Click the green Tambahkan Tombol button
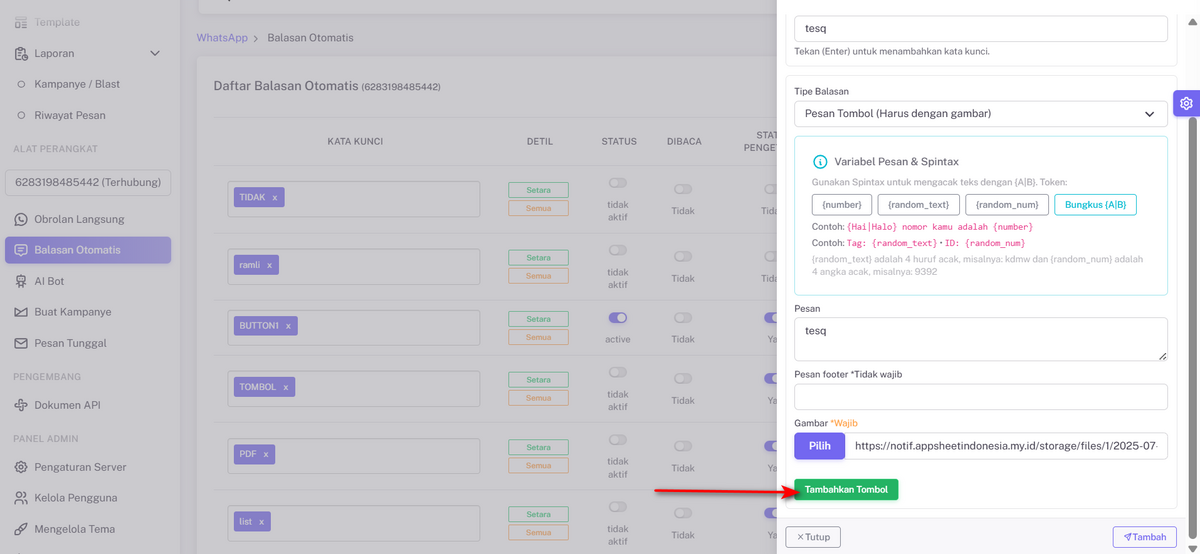1200x554 pixels. [x=846, y=490]
